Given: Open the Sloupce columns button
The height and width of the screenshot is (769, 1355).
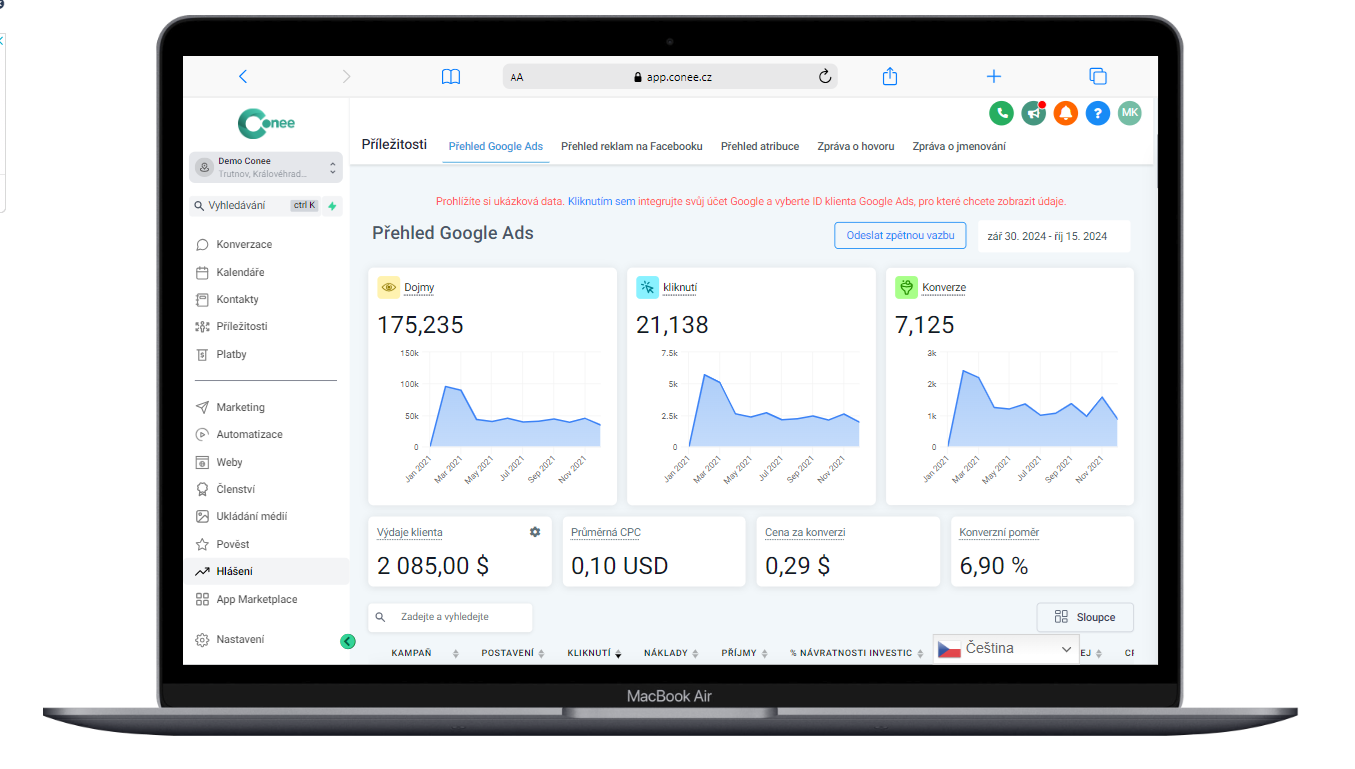Looking at the screenshot, I should tap(1085, 617).
